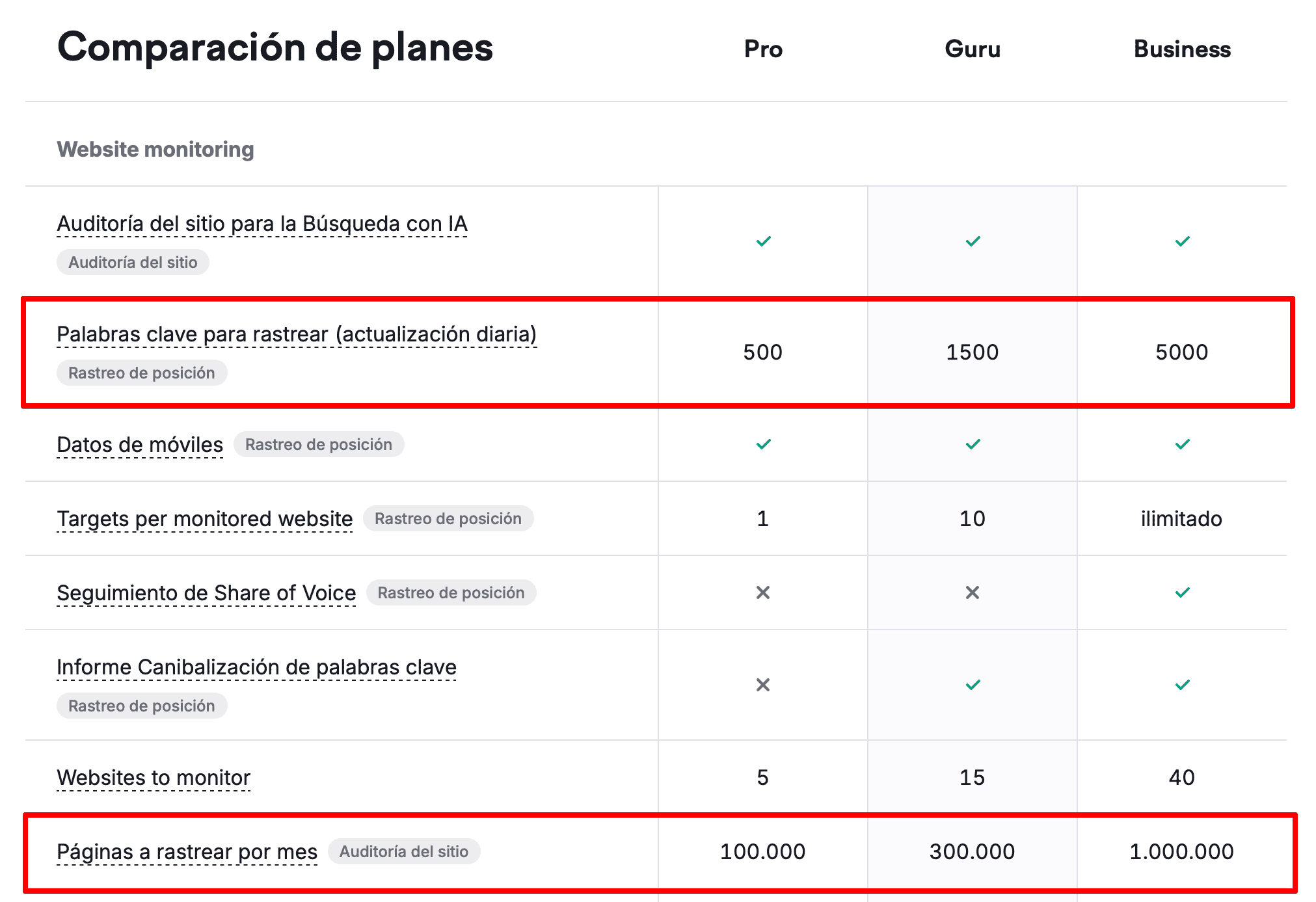Click the 'Páginas a rastrear por mes' link
Viewport: 1316px width, 902px height.
pos(187,852)
